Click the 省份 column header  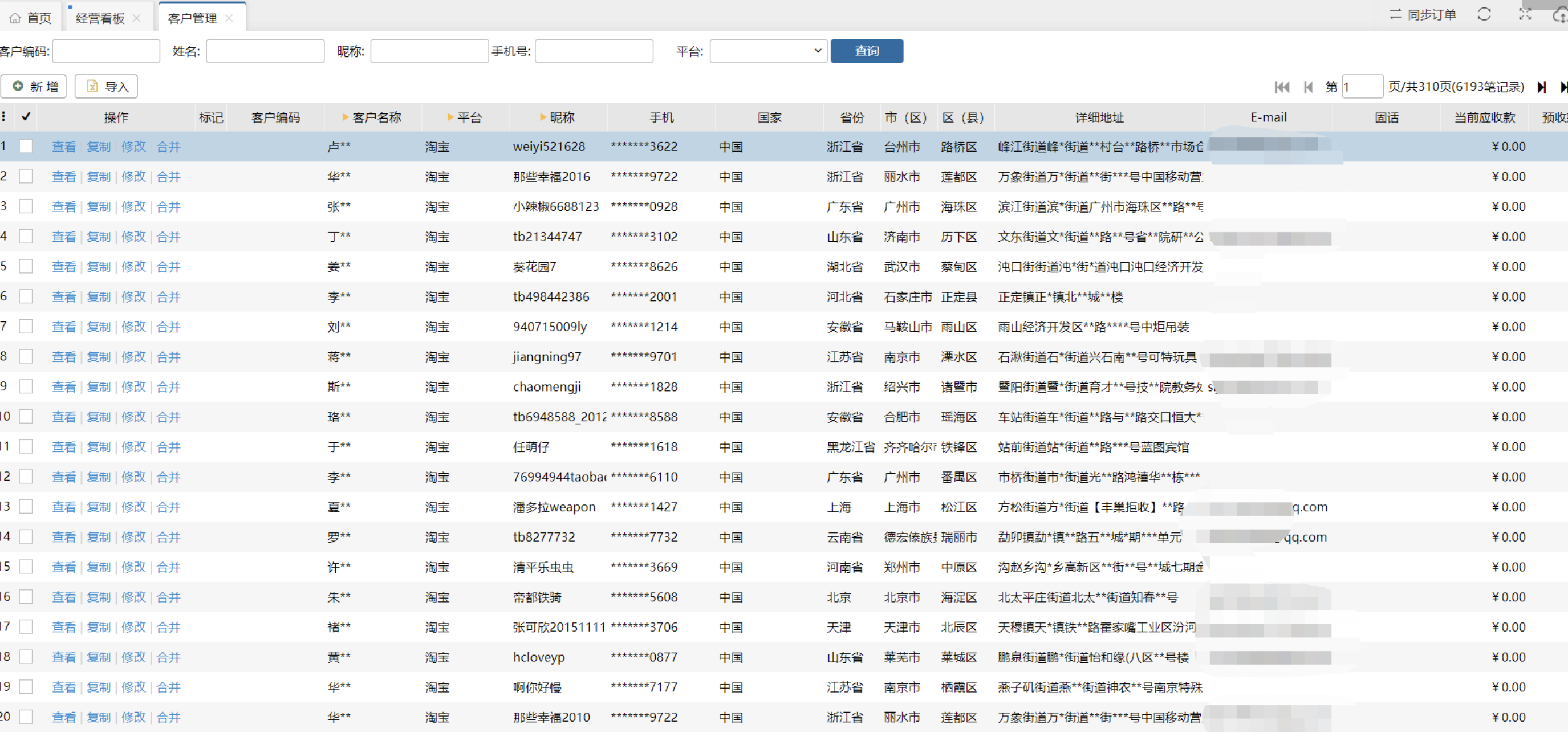[x=851, y=117]
